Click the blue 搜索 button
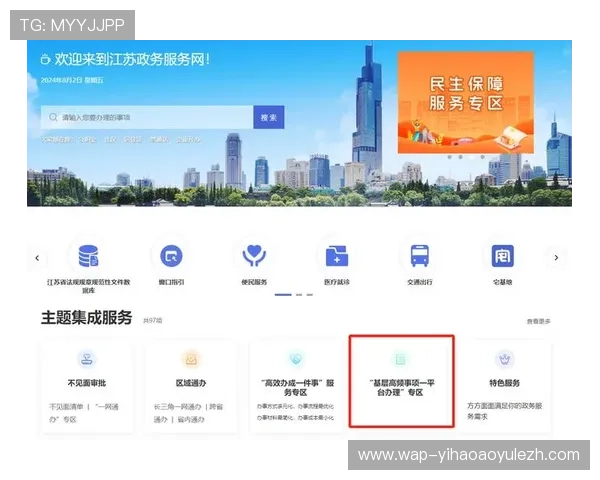The height and width of the screenshot is (480, 600). point(269,117)
